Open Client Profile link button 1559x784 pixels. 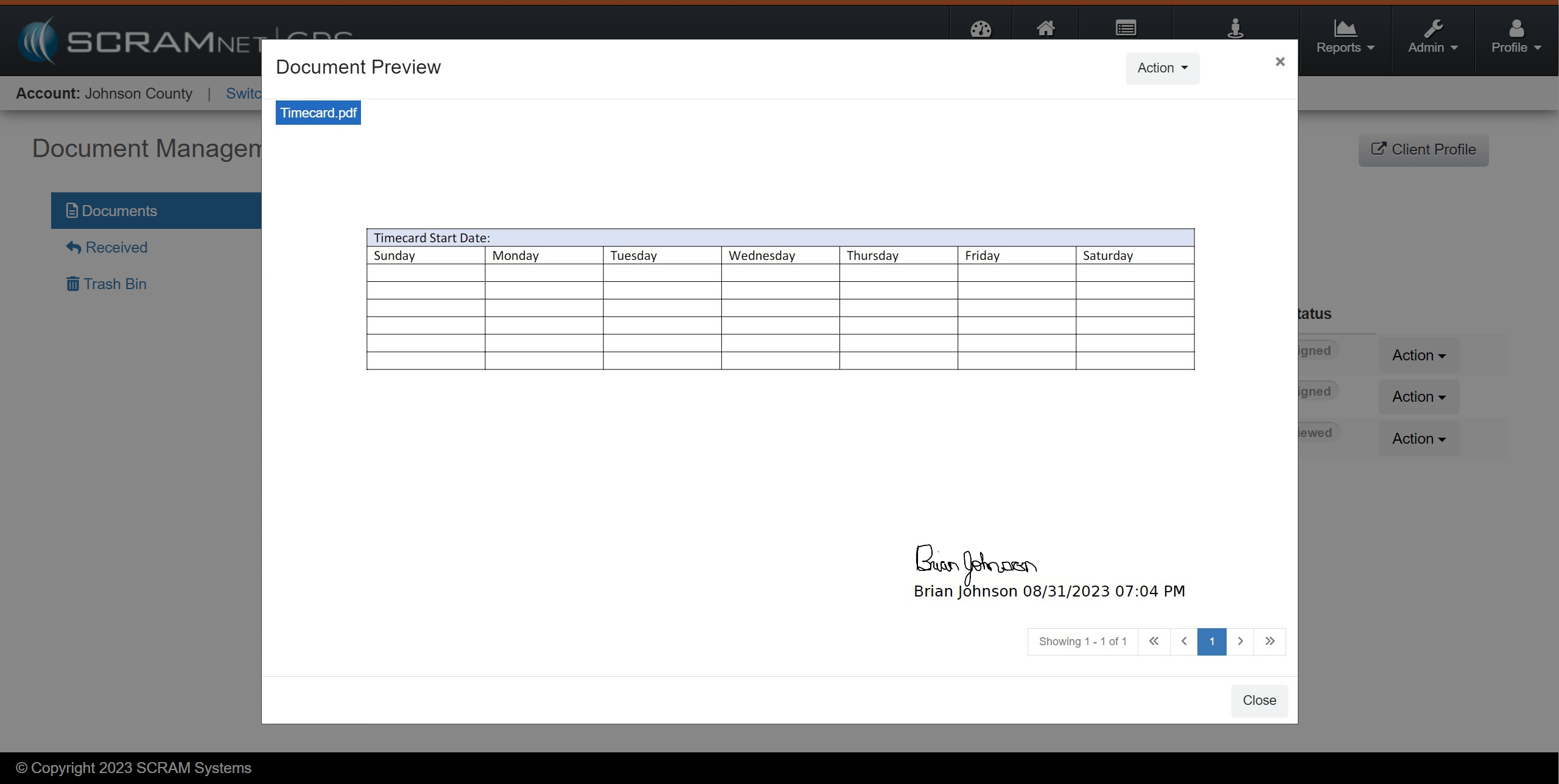[1423, 150]
